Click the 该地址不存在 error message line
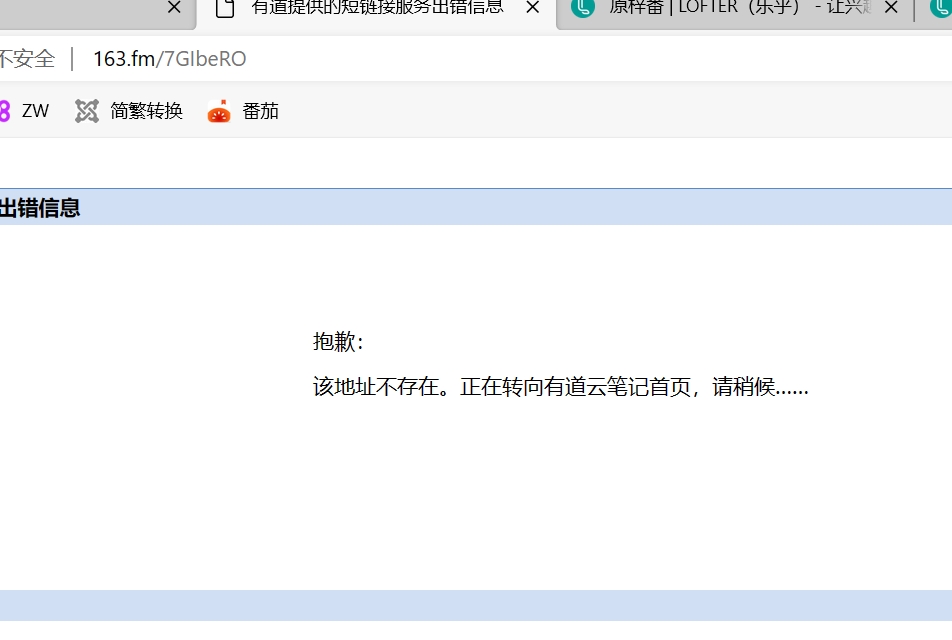This screenshot has height=640, width=952. coord(560,387)
